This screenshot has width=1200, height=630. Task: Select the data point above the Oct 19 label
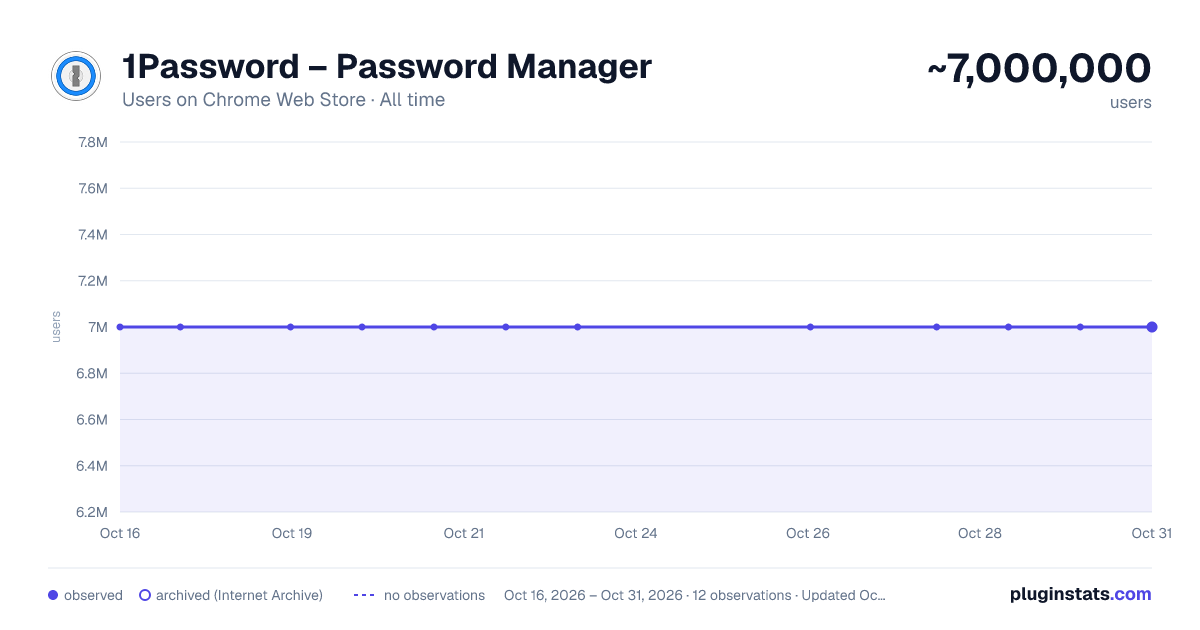(x=291, y=327)
